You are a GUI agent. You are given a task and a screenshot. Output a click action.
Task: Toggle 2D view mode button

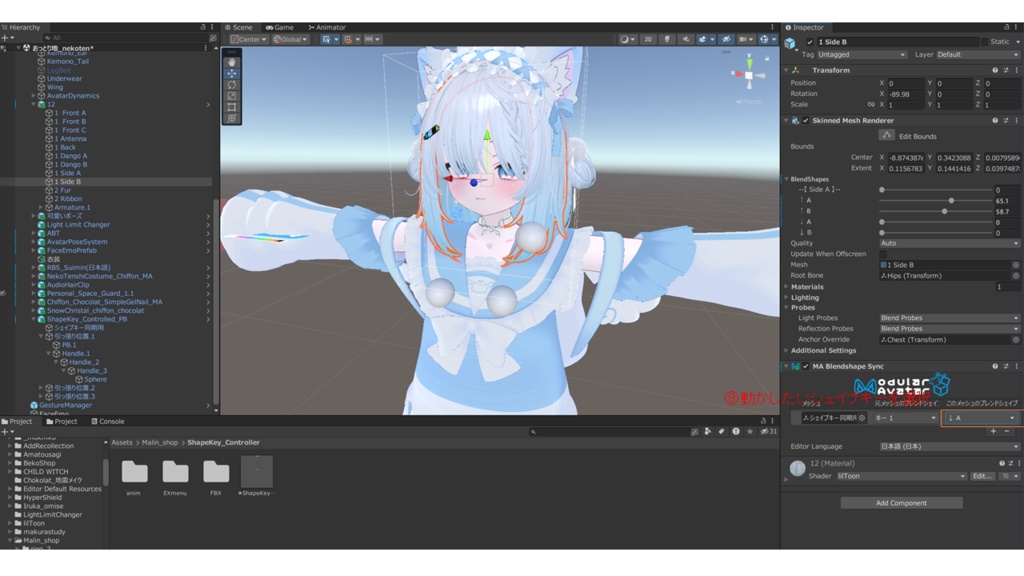(x=648, y=39)
